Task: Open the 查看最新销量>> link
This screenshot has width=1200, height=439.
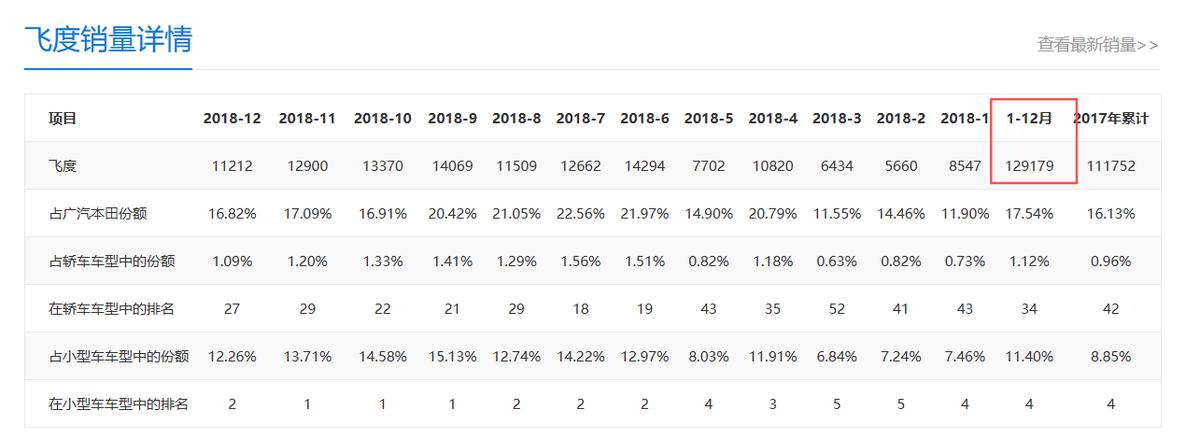Action: click(1097, 44)
